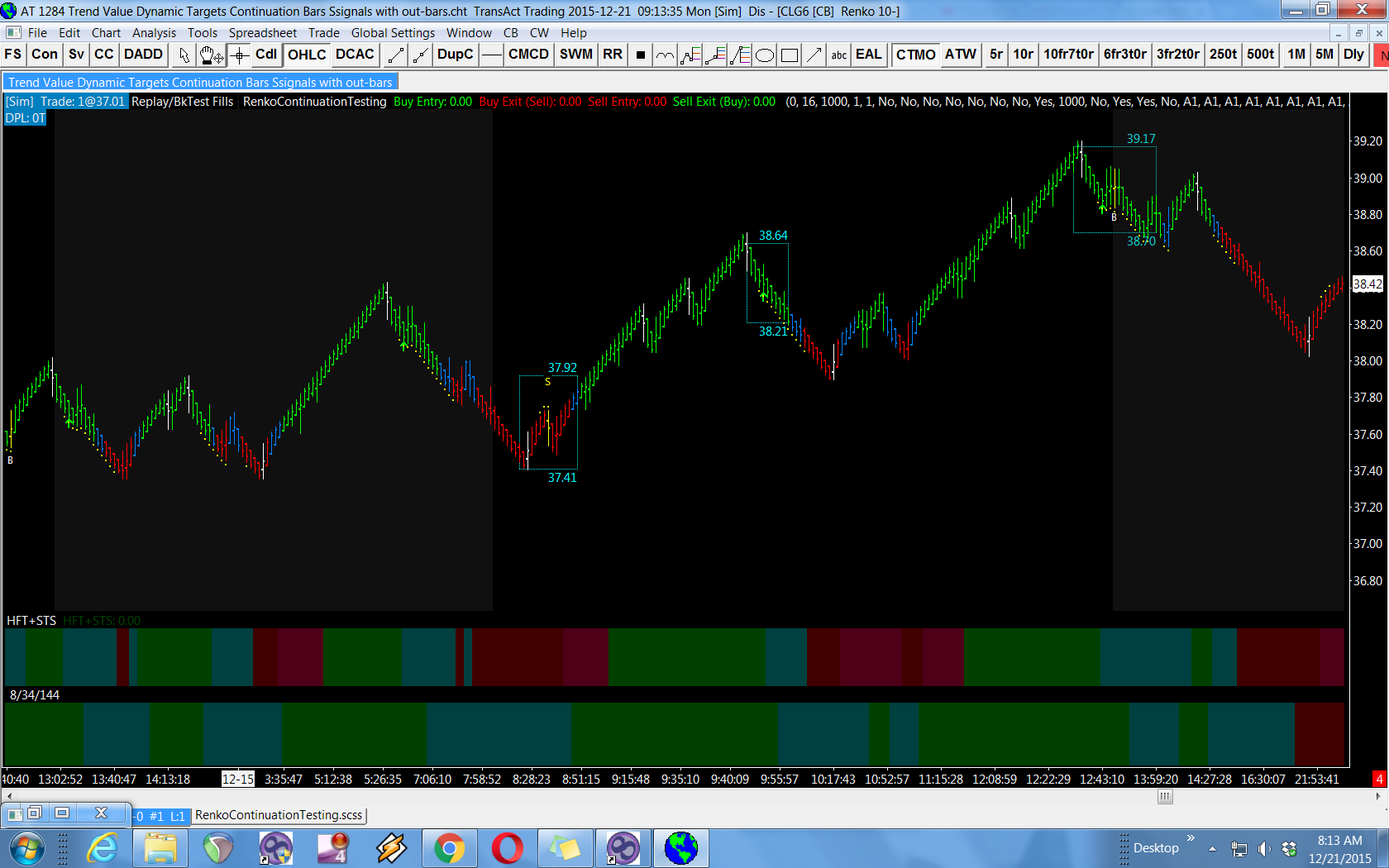Toggle the Con toolbar button

[x=45, y=55]
